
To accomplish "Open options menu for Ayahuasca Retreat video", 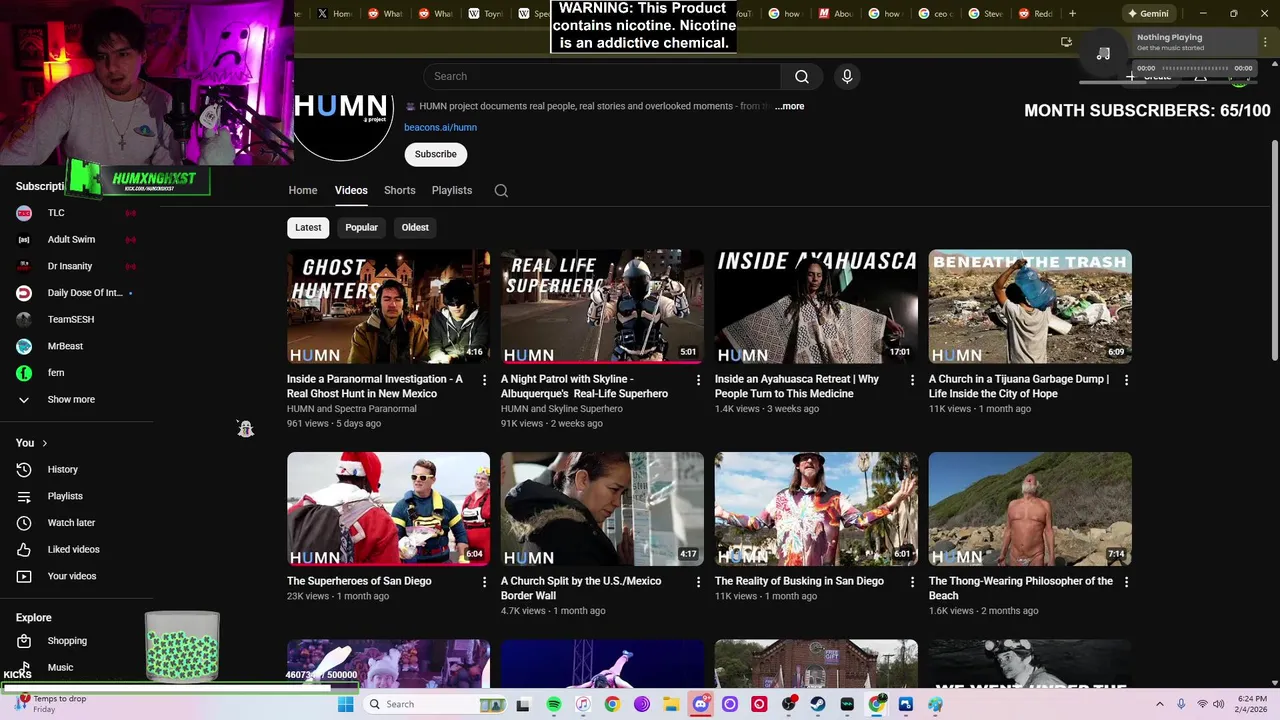I will (x=912, y=380).
